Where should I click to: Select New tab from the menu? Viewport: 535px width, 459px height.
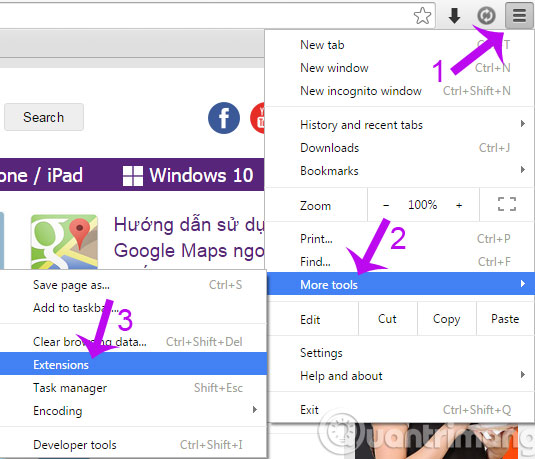tap(399, 45)
